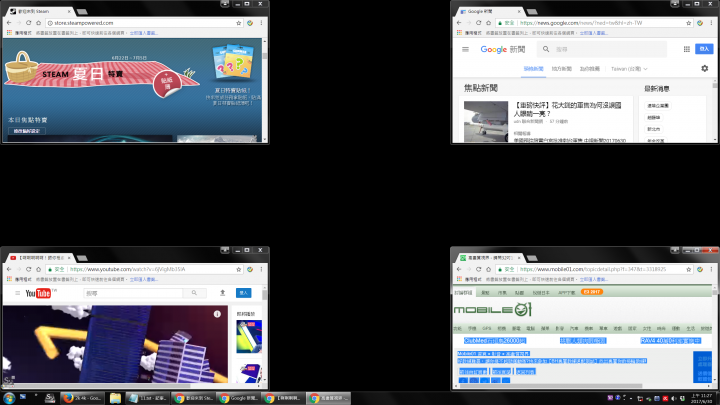Open Chrome menu in Google News window
Viewport: 720px width, 405px height.
[711, 22]
